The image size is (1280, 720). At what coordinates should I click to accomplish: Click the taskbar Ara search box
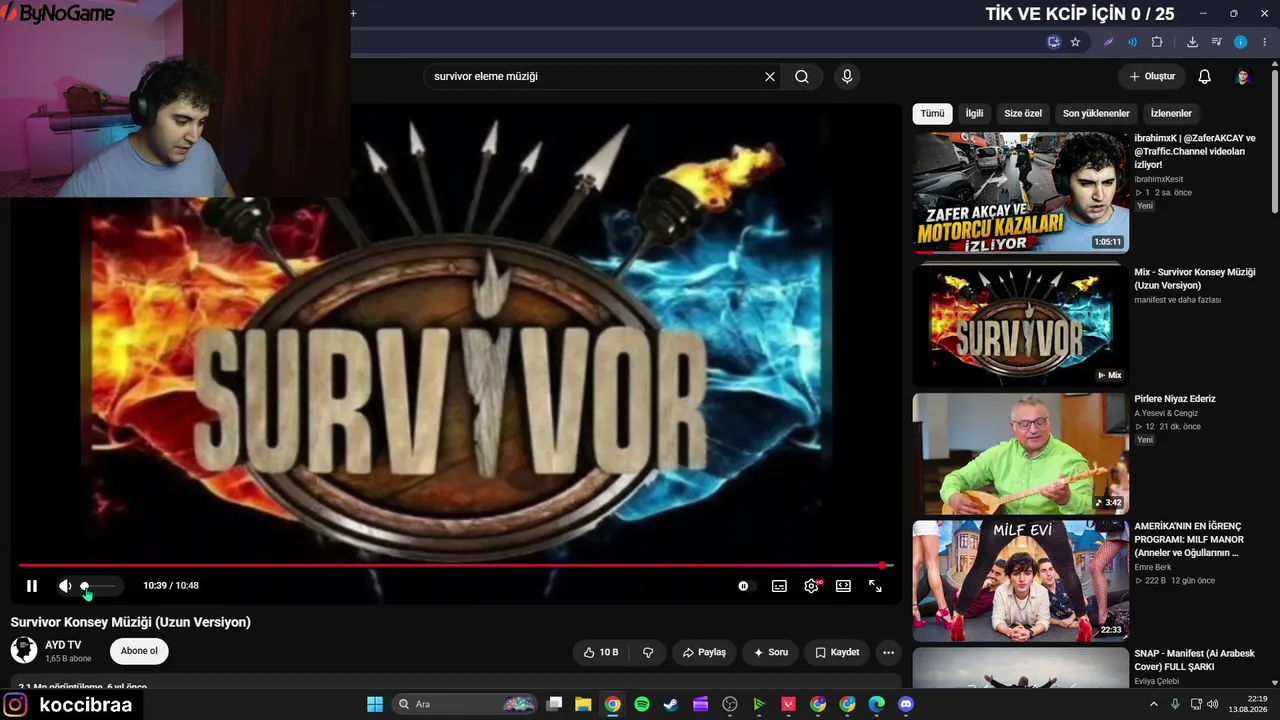click(x=466, y=704)
